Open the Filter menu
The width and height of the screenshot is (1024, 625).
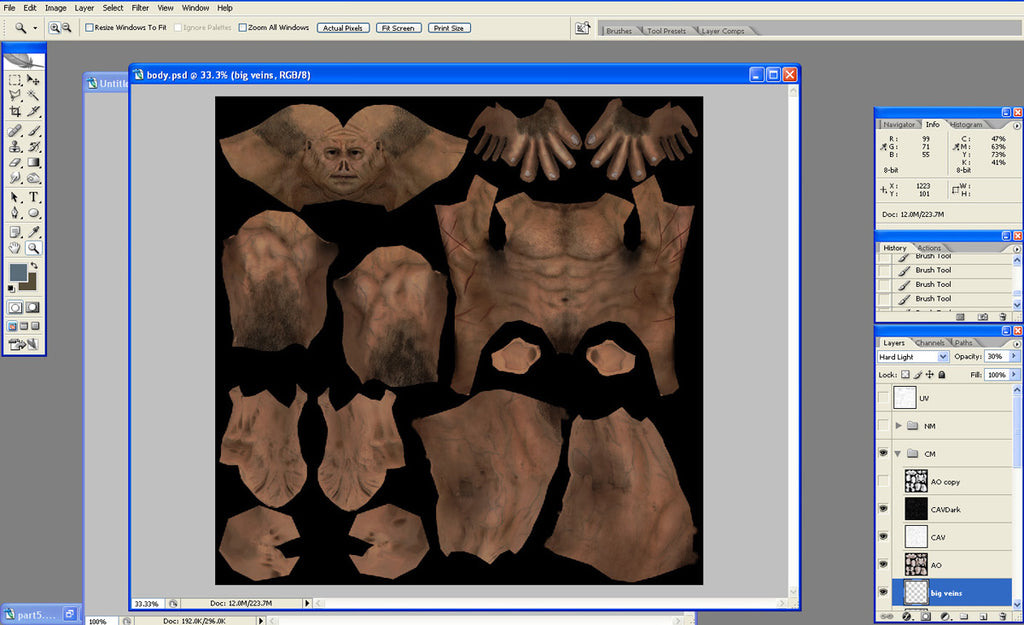[140, 8]
